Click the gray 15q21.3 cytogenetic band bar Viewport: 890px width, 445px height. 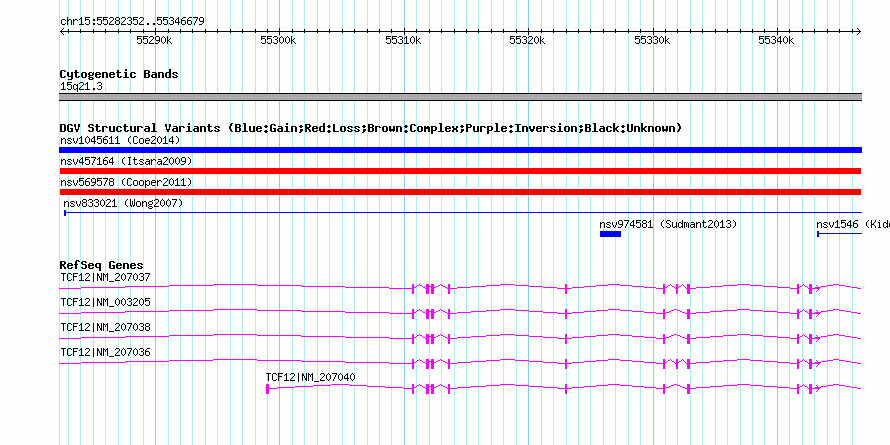(x=460, y=97)
